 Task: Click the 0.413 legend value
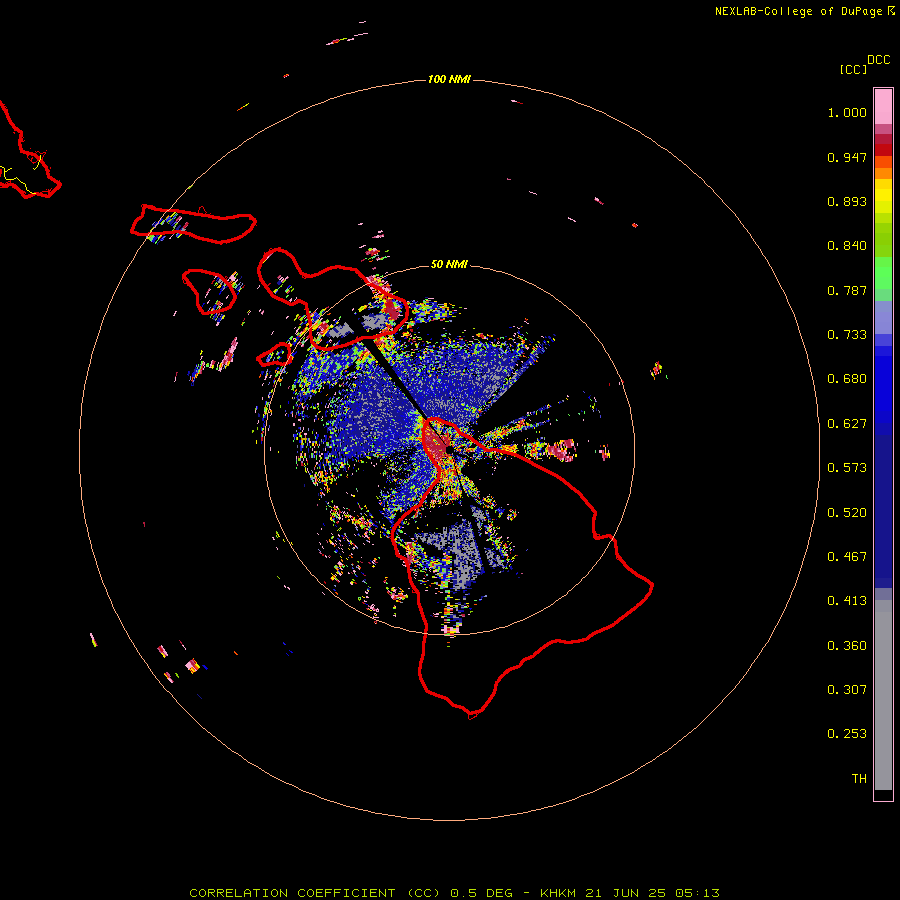point(847,601)
